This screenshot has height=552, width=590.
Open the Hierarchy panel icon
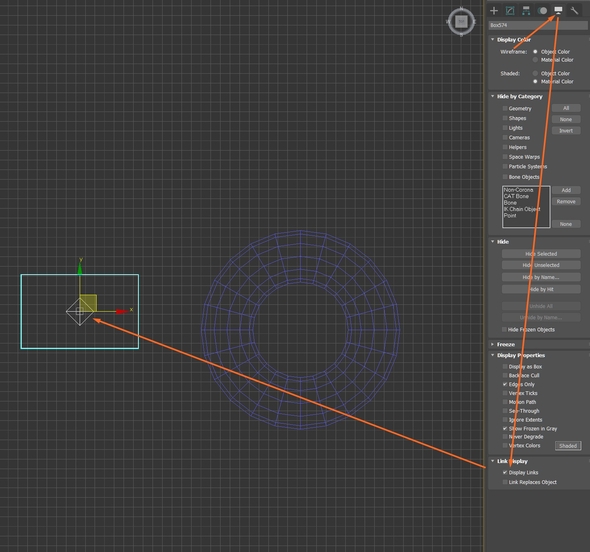526,11
